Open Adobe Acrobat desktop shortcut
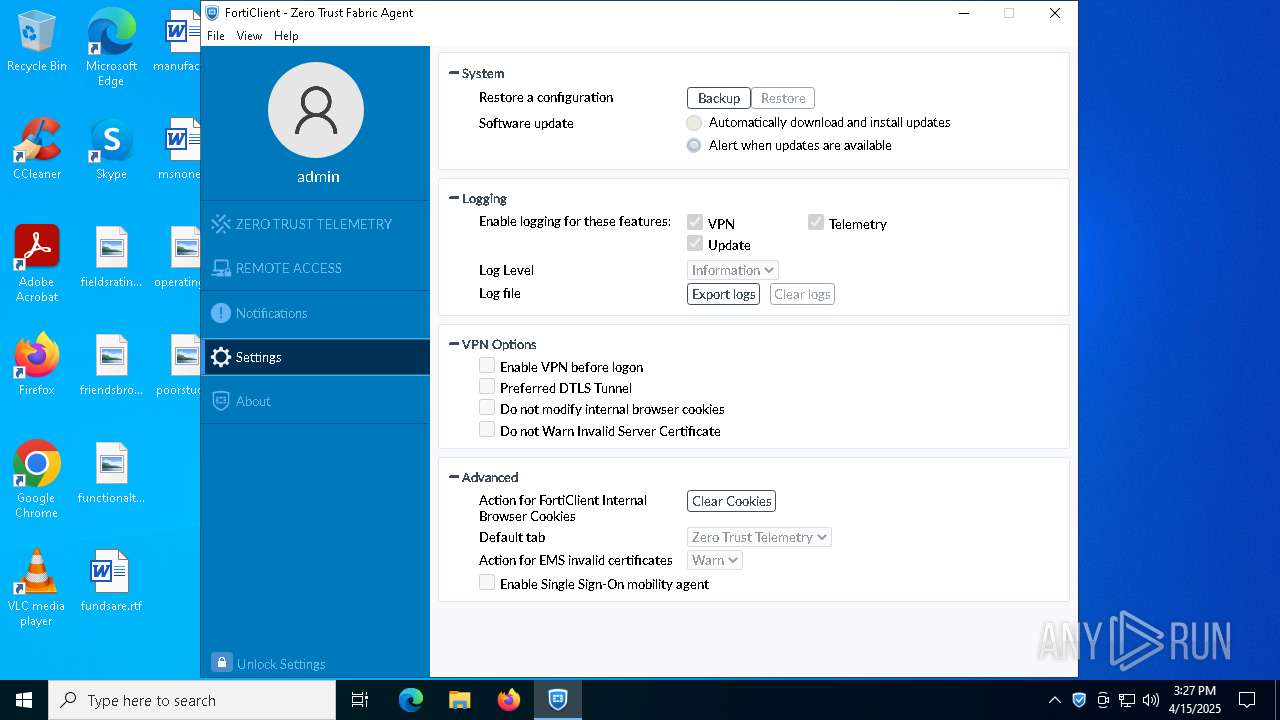Viewport: 1280px width, 720px height. 37,264
